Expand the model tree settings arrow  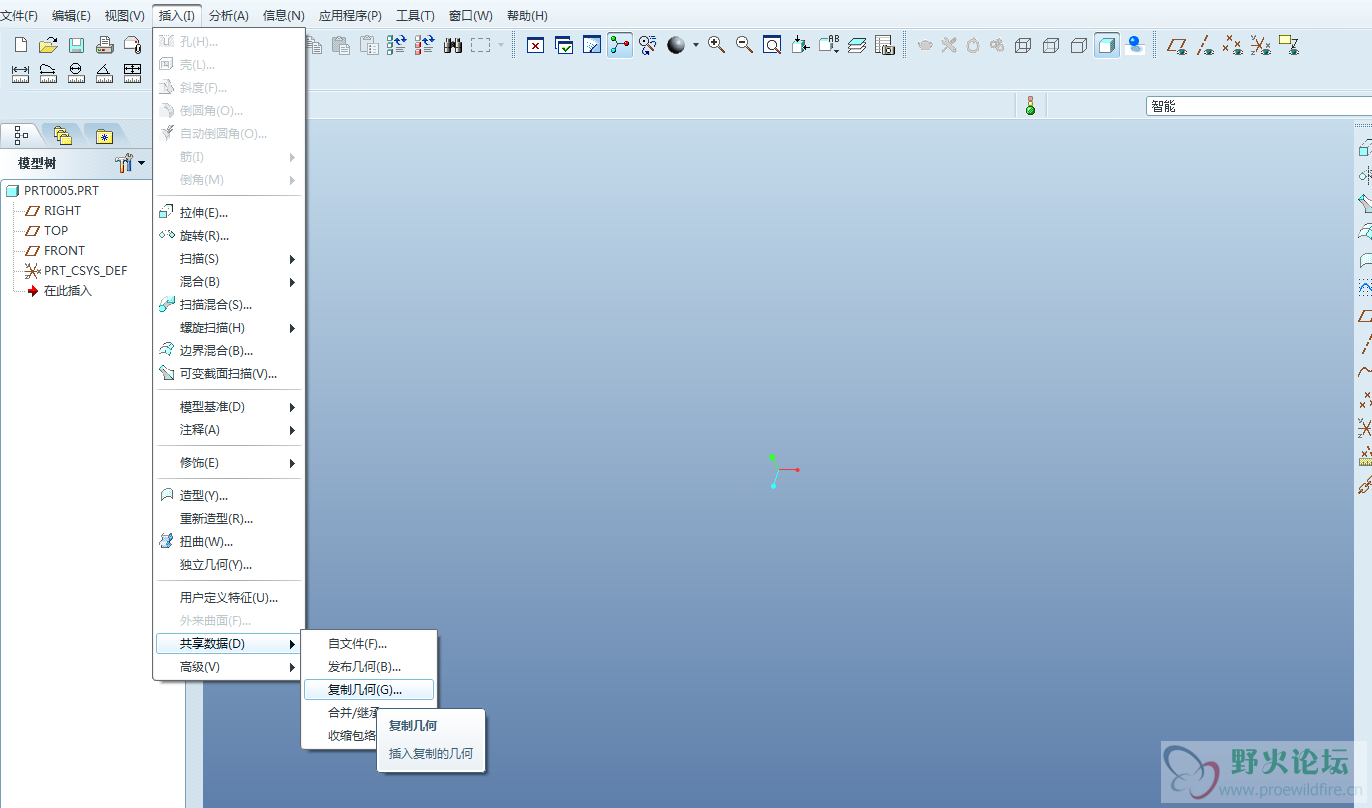pos(141,163)
